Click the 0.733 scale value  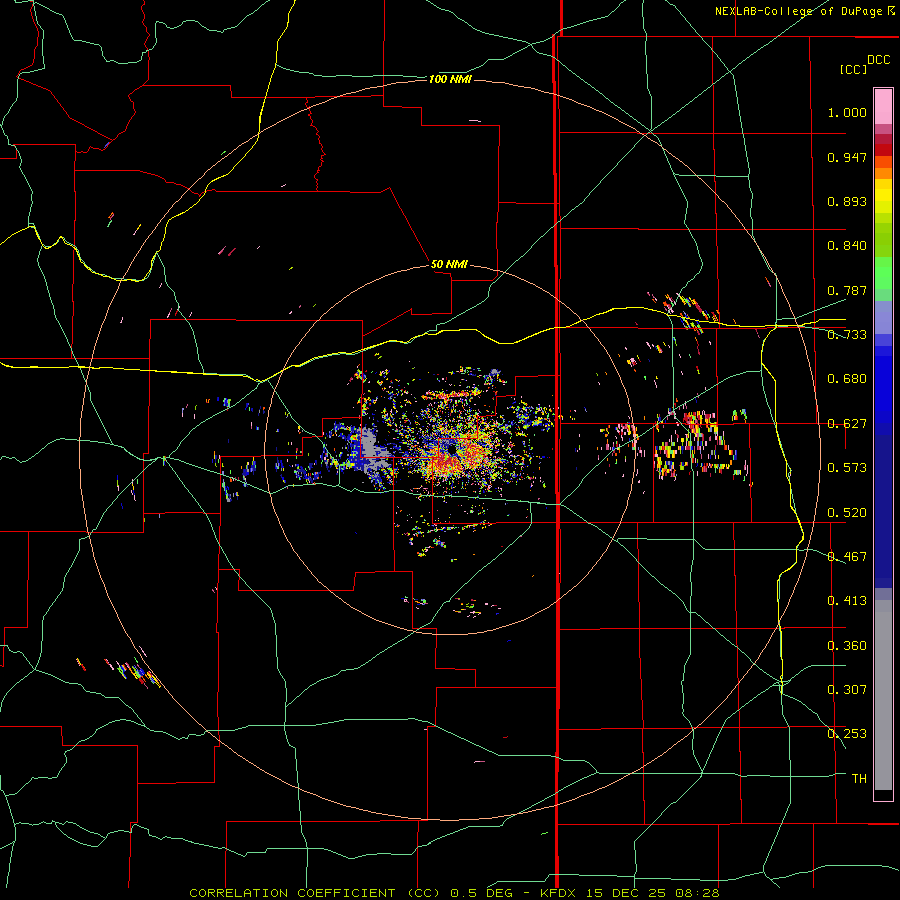pyautogui.click(x=847, y=335)
